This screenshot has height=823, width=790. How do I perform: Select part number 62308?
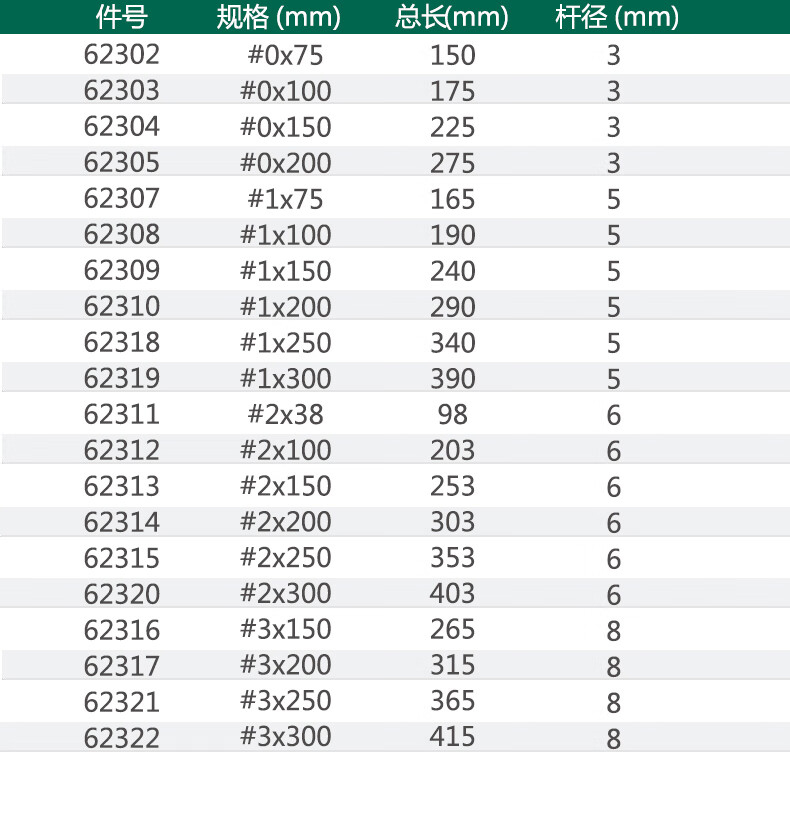pos(122,235)
